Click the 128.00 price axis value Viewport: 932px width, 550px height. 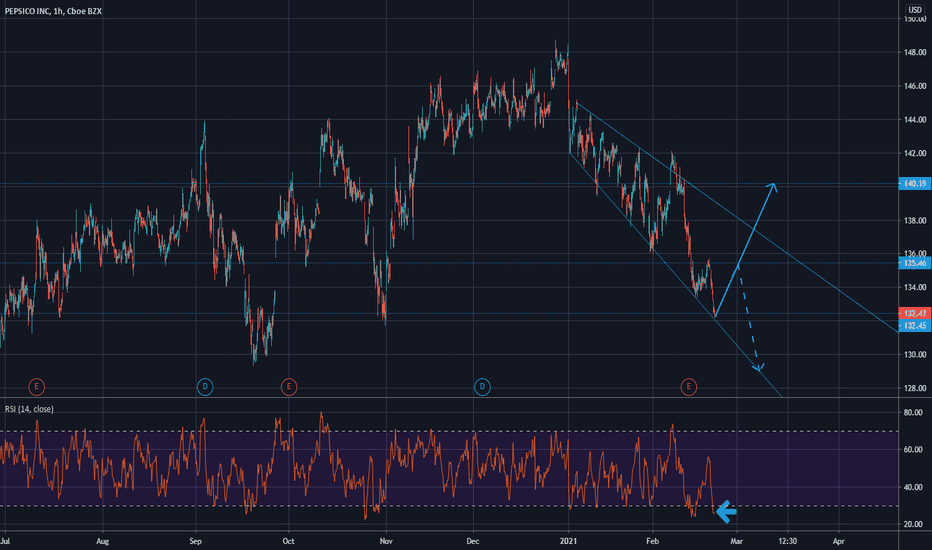click(915, 388)
